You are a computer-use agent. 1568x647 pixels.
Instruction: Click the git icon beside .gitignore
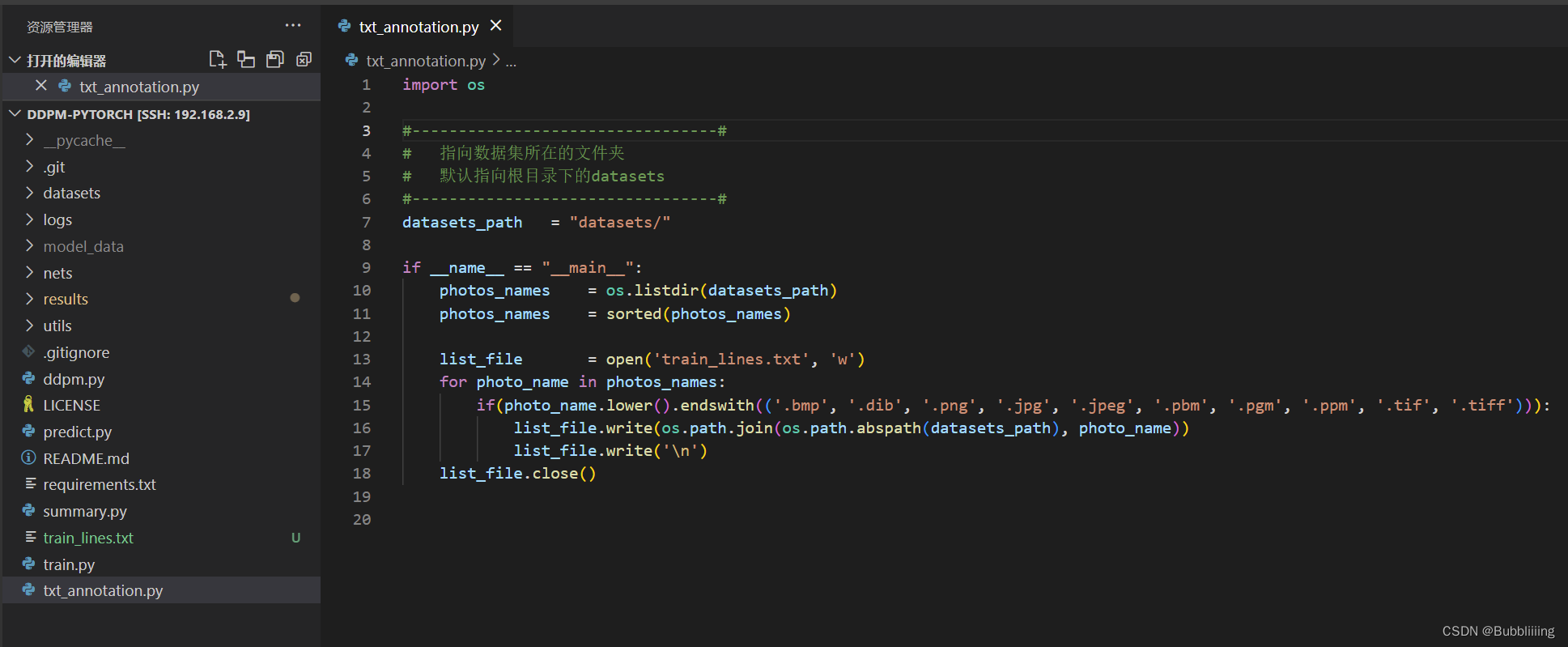pyautogui.click(x=29, y=351)
